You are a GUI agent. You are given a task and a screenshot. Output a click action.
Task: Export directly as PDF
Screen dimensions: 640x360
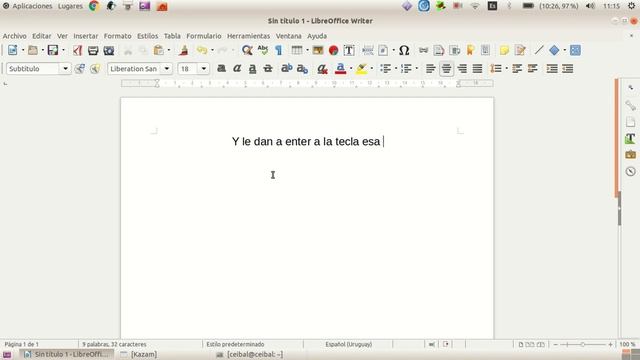[x=78, y=50]
